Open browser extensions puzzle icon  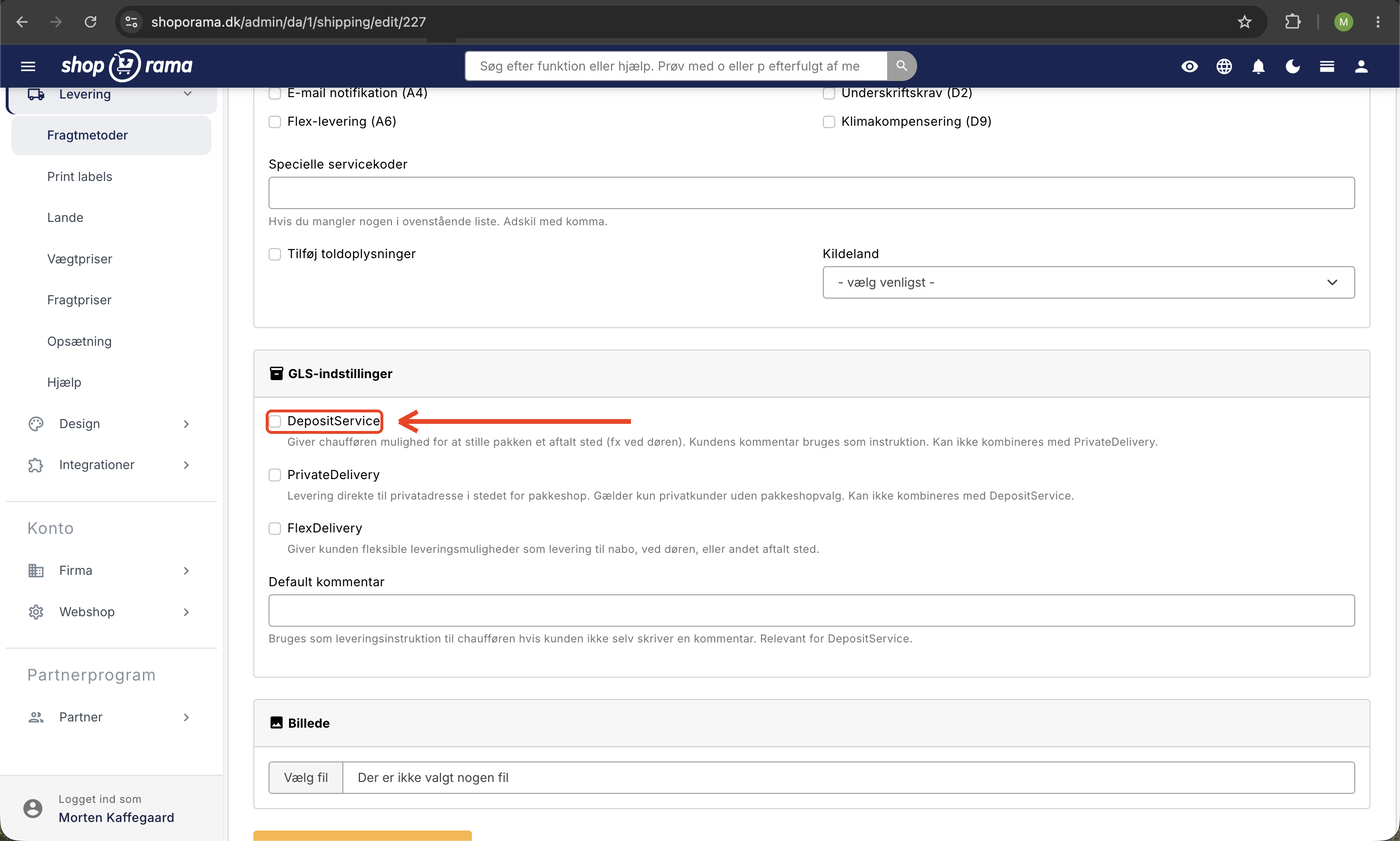coord(1293,22)
